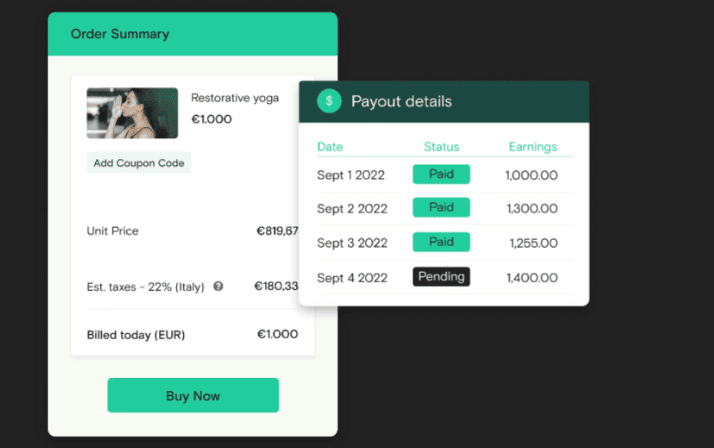This screenshot has width=714, height=448.
Task: Click the Paid badge for Sept 2 2022
Action: (441, 207)
